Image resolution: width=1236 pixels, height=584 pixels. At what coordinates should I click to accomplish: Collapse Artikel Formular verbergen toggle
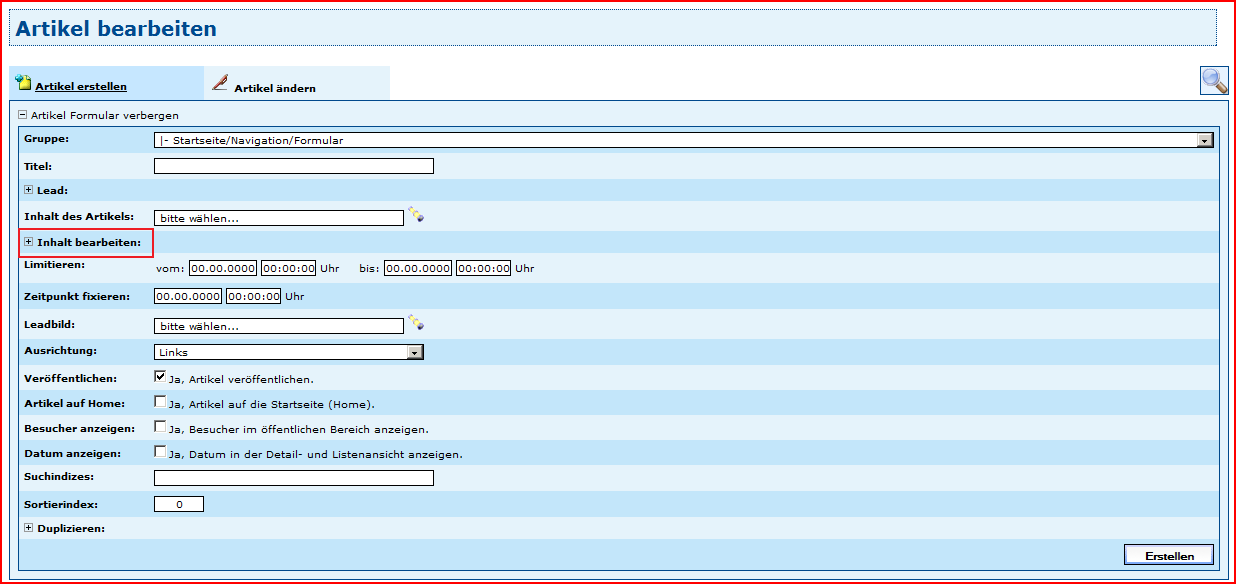[x=23, y=115]
